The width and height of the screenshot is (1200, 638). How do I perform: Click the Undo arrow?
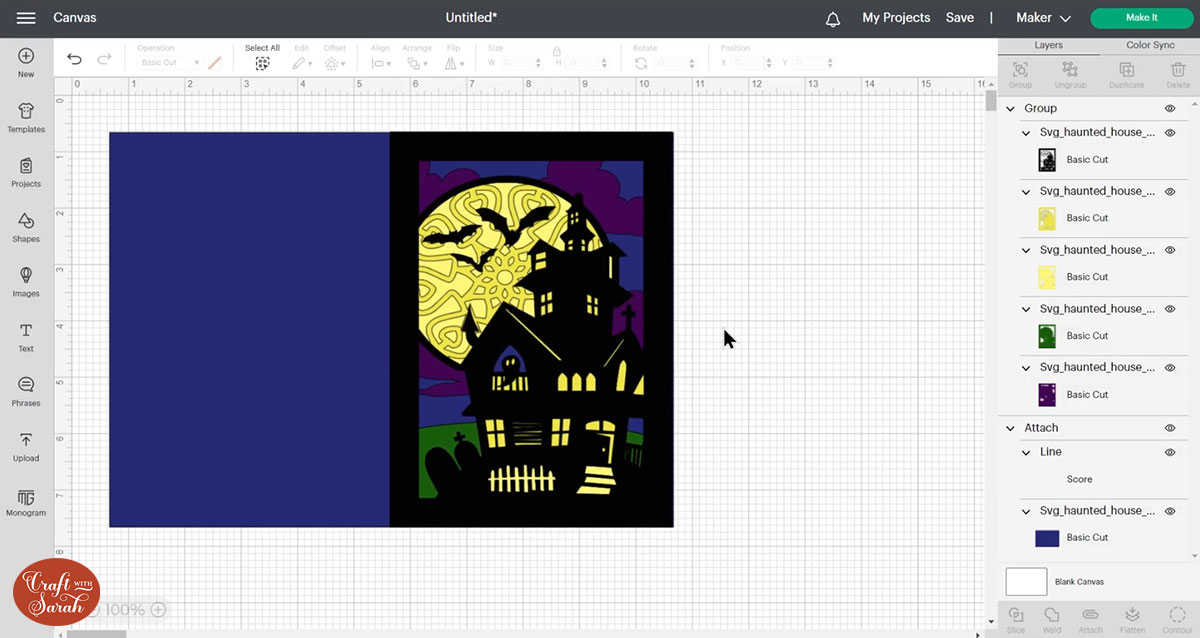[x=74, y=60]
